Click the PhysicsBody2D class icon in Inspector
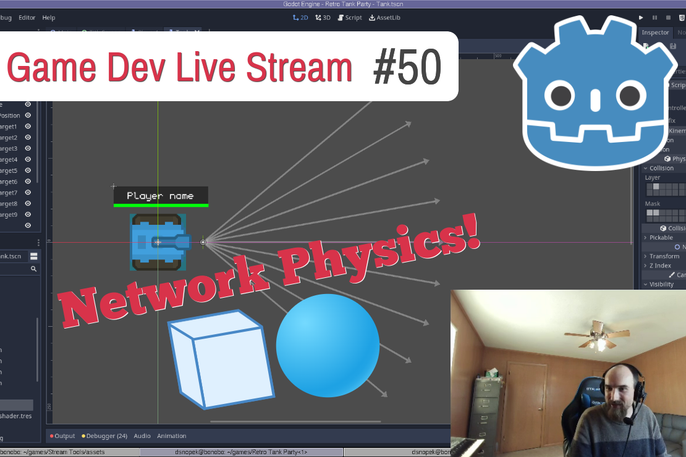 click(x=667, y=159)
